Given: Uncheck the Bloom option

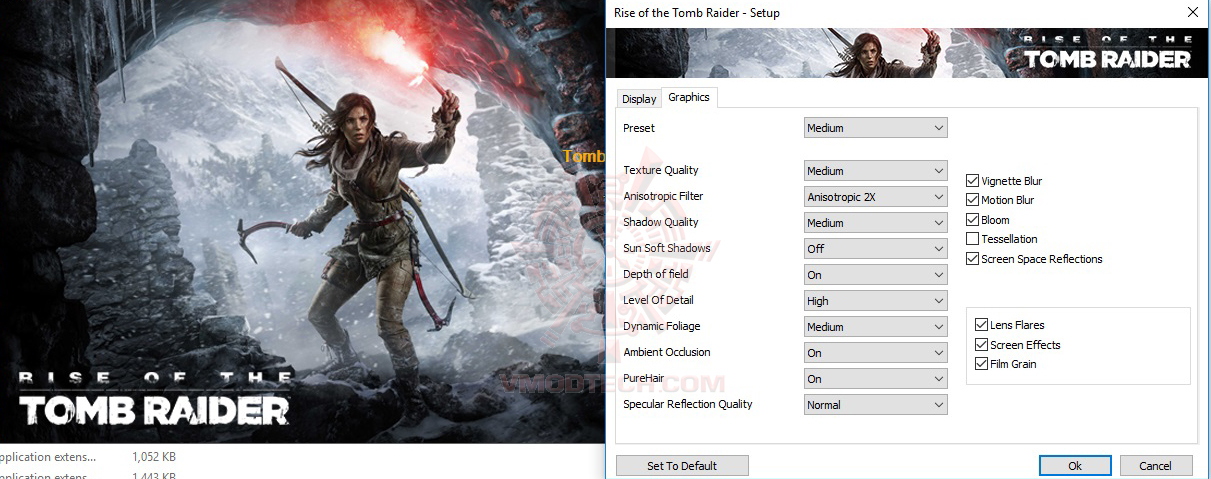Looking at the screenshot, I should point(973,220).
